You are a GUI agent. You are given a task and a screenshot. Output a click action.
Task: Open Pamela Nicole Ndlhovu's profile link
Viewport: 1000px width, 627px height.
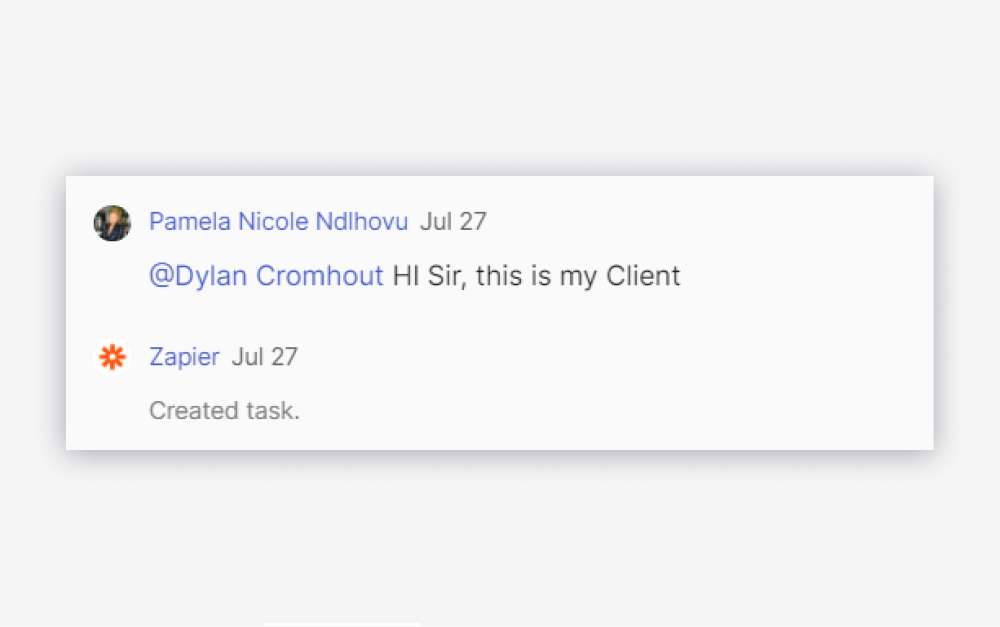278,222
